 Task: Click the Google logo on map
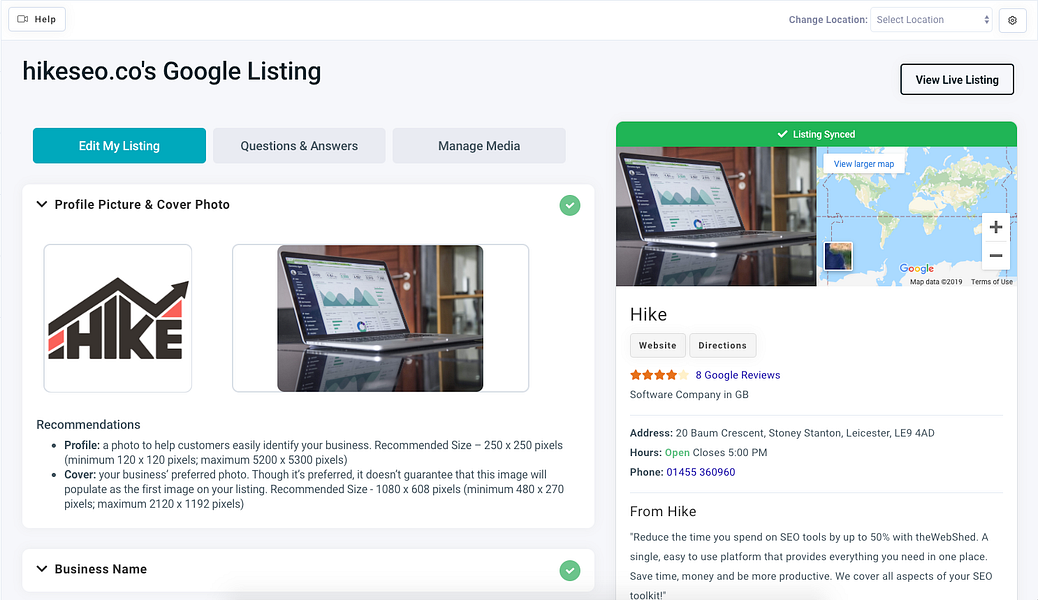coord(917,268)
